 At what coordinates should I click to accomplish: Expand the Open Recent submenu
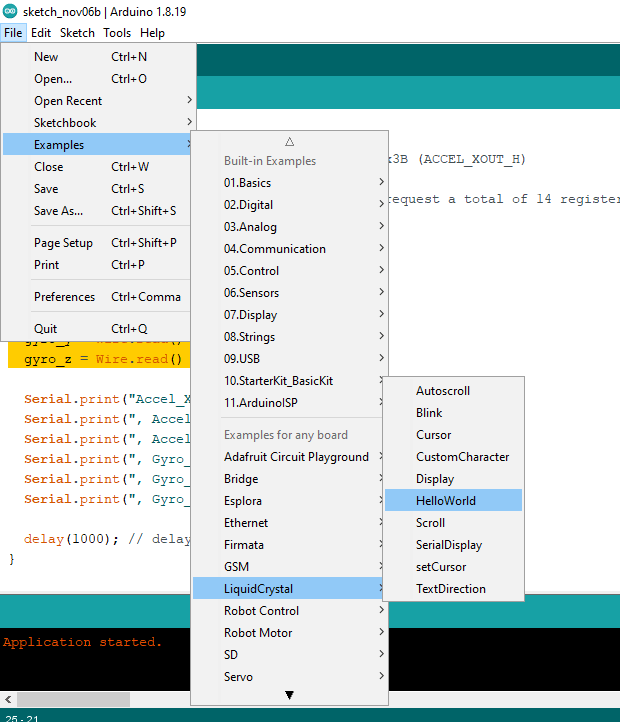pos(97,101)
